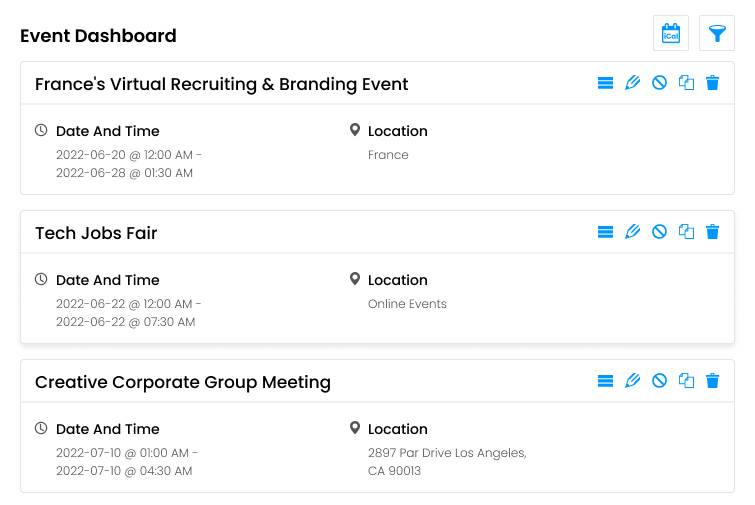Open the Creative Corporate Group Meeting title

tap(183, 382)
